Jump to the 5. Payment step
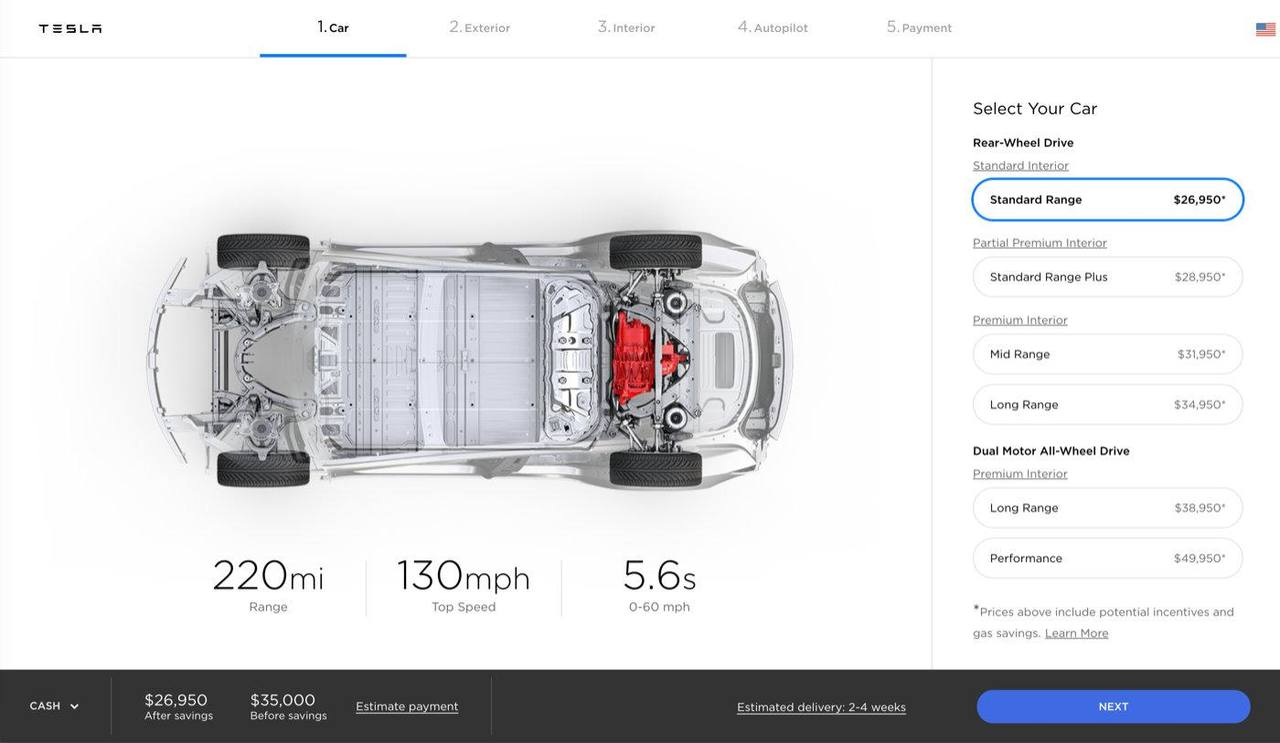Image resolution: width=1280 pixels, height=743 pixels. pos(919,28)
